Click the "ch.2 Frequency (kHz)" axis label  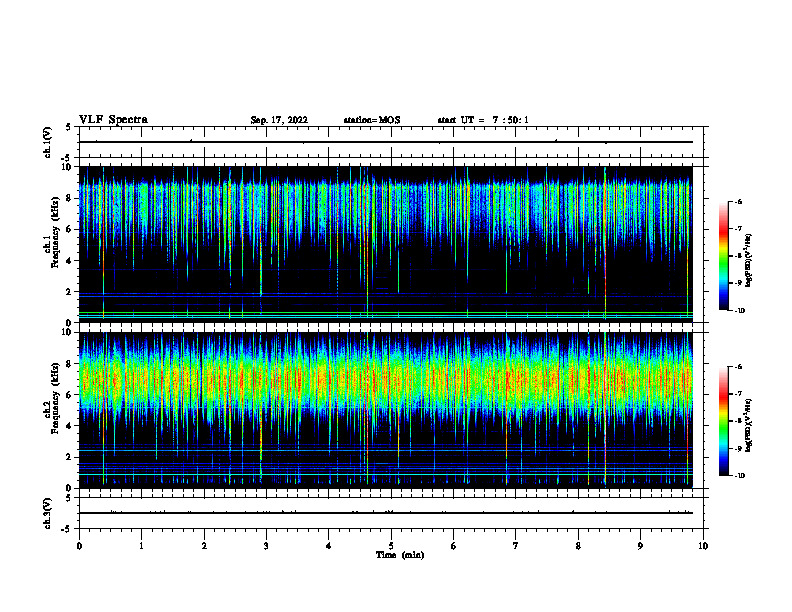[x=52, y=398]
